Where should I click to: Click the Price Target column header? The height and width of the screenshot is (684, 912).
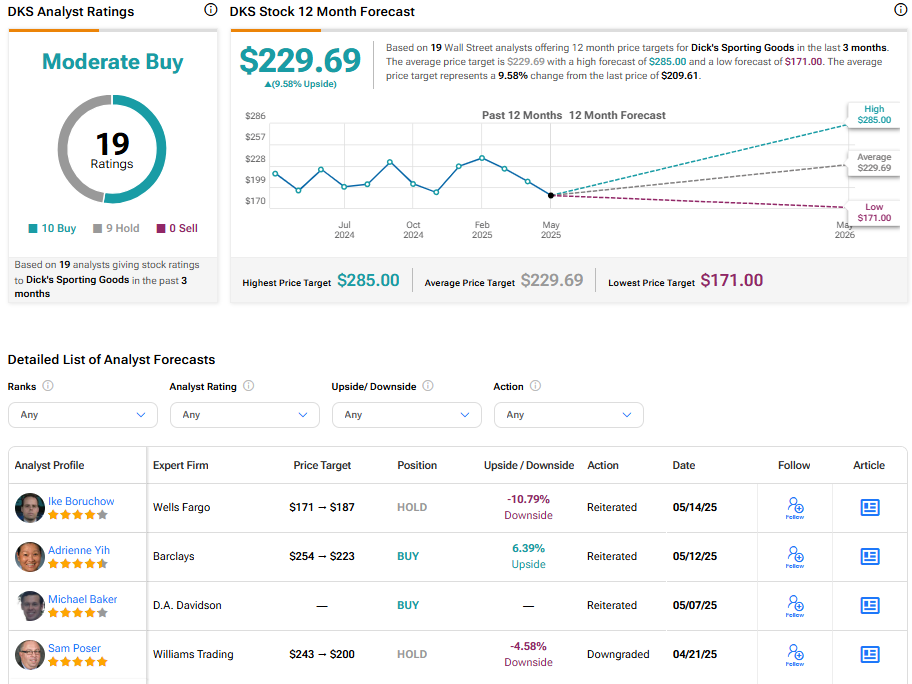pyautogui.click(x=322, y=465)
